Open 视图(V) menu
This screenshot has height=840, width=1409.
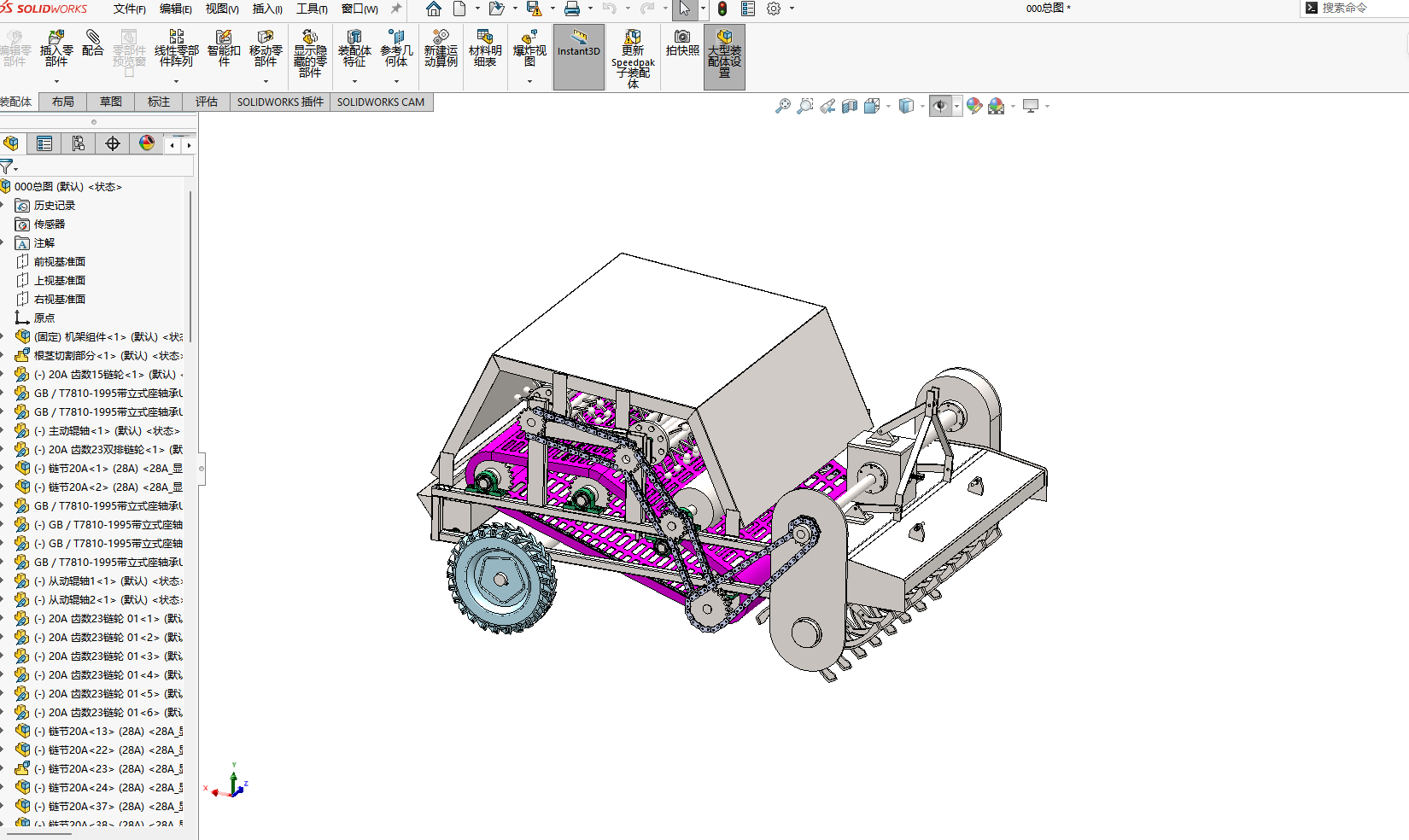(222, 9)
